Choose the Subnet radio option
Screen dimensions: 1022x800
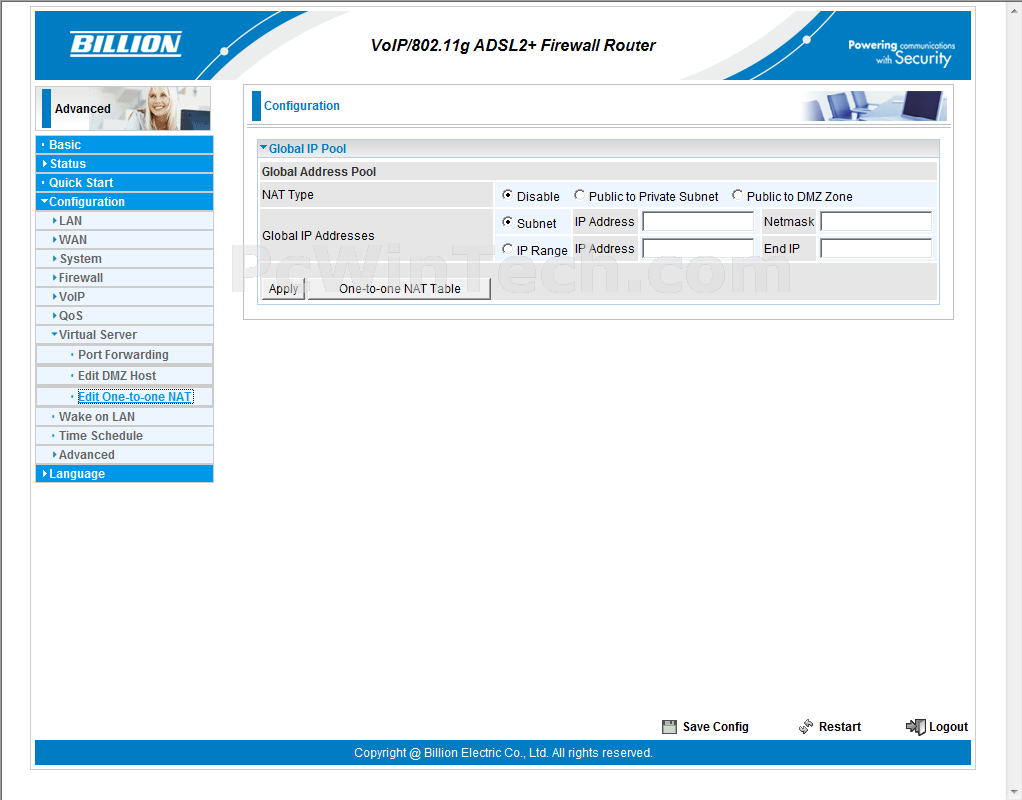[507, 222]
